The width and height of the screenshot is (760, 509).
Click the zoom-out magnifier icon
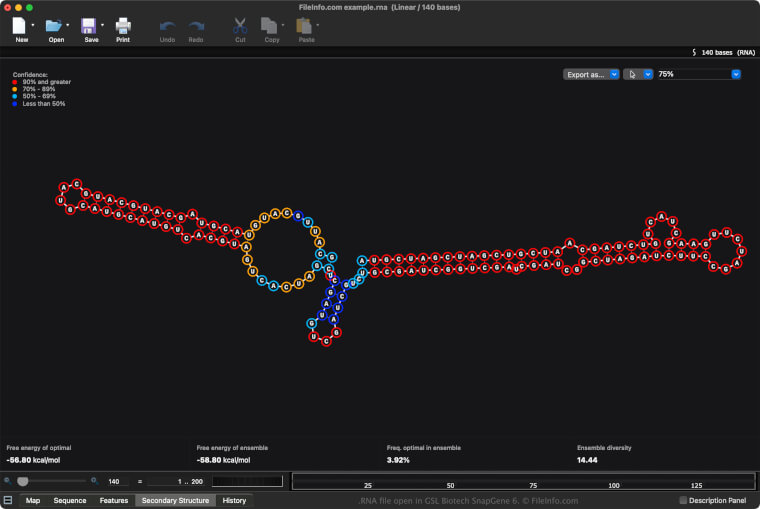point(7,481)
